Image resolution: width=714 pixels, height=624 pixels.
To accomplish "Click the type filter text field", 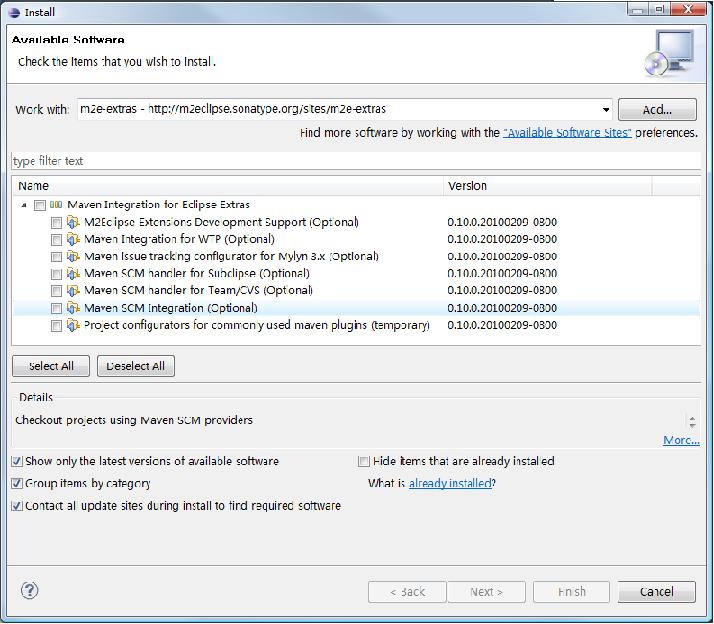I will click(355, 161).
